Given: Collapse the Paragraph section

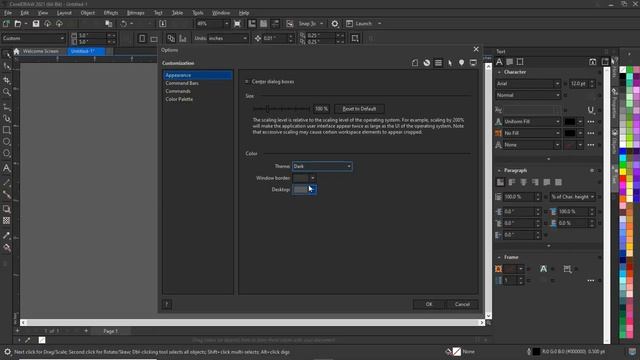Looking at the screenshot, I should point(499,171).
